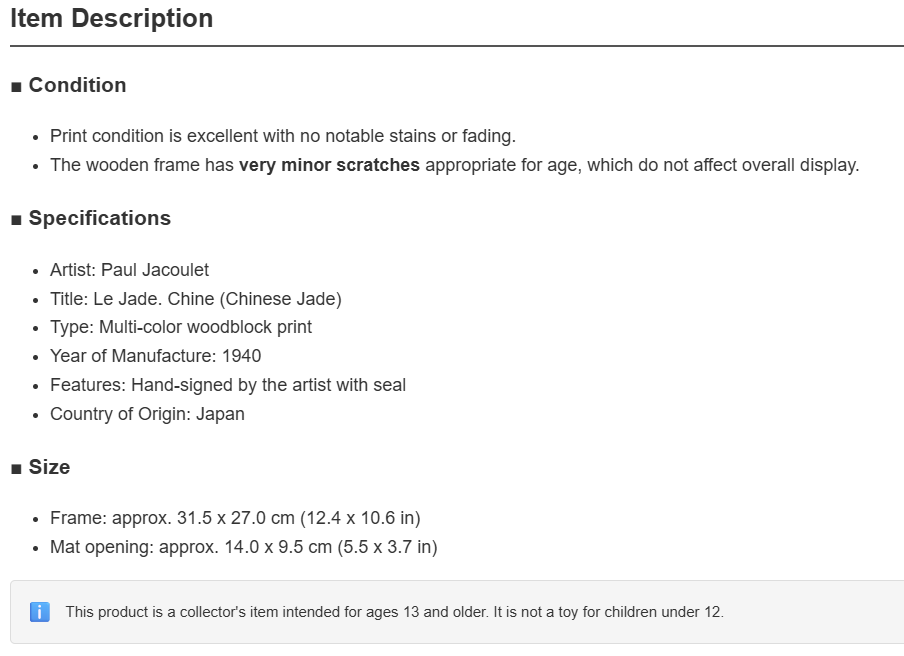This screenshot has height=656, width=904.
Task: Click the blue info icon
Action: [x=40, y=612]
